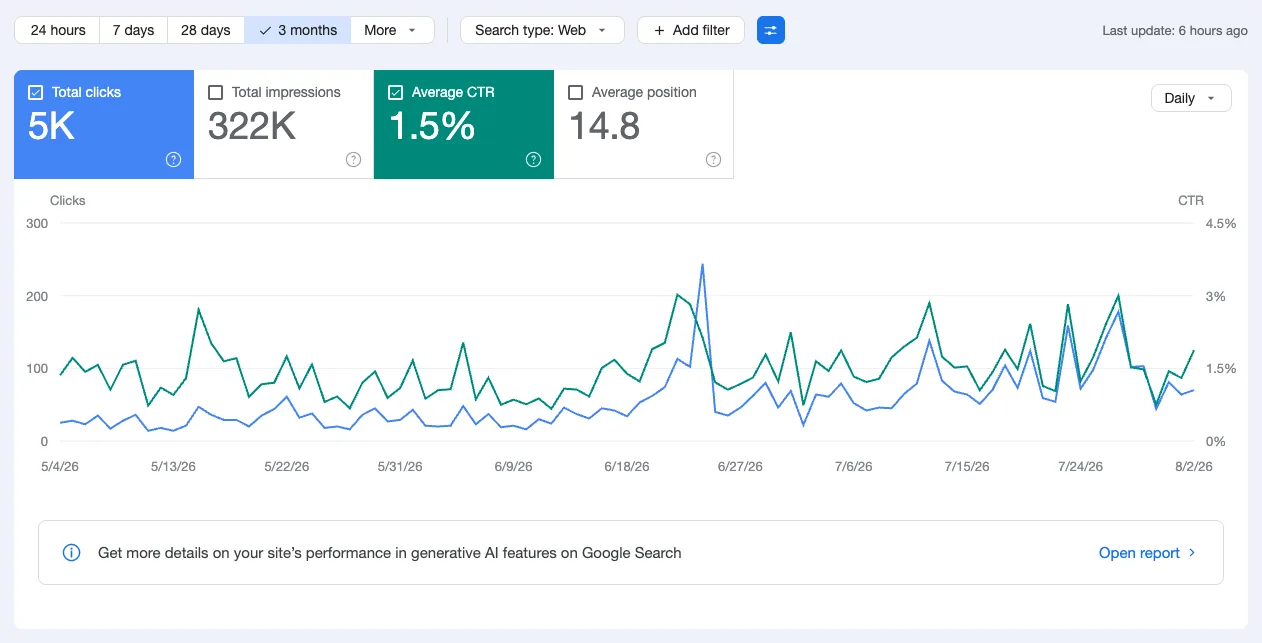
Task: Click the Add filter button
Action: (691, 30)
